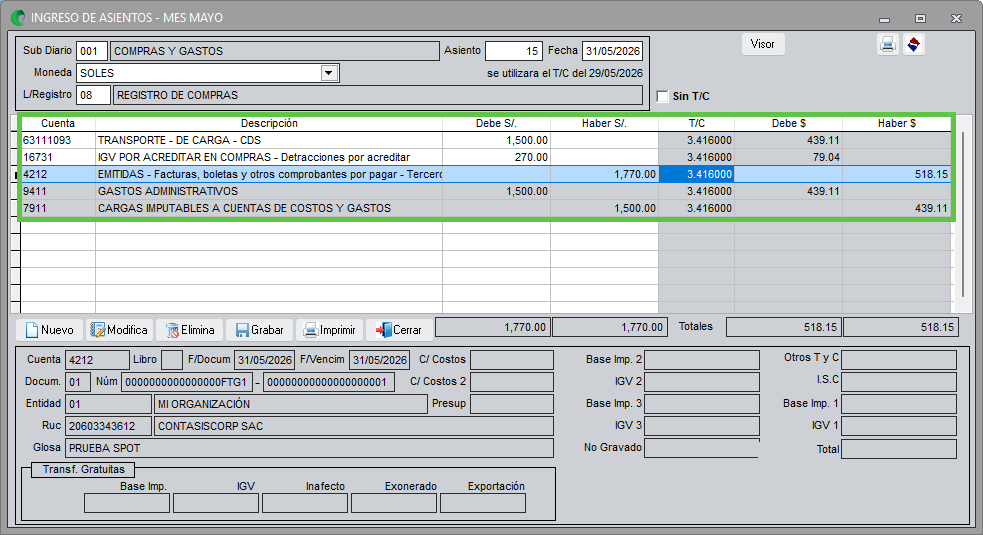Click the Haber S/. column header
The height and width of the screenshot is (535, 983).
click(x=604, y=124)
